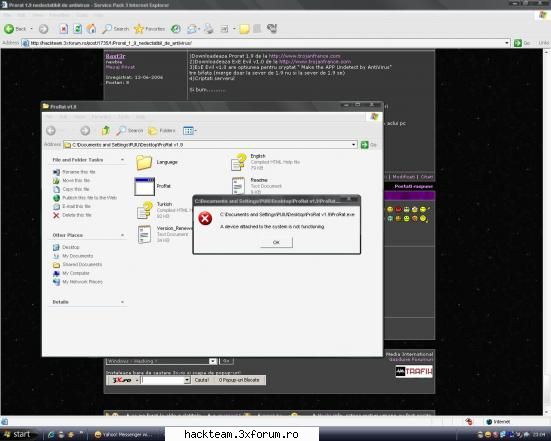The width and height of the screenshot is (551, 441).
Task: Click the system tray clock
Action: coord(539,435)
